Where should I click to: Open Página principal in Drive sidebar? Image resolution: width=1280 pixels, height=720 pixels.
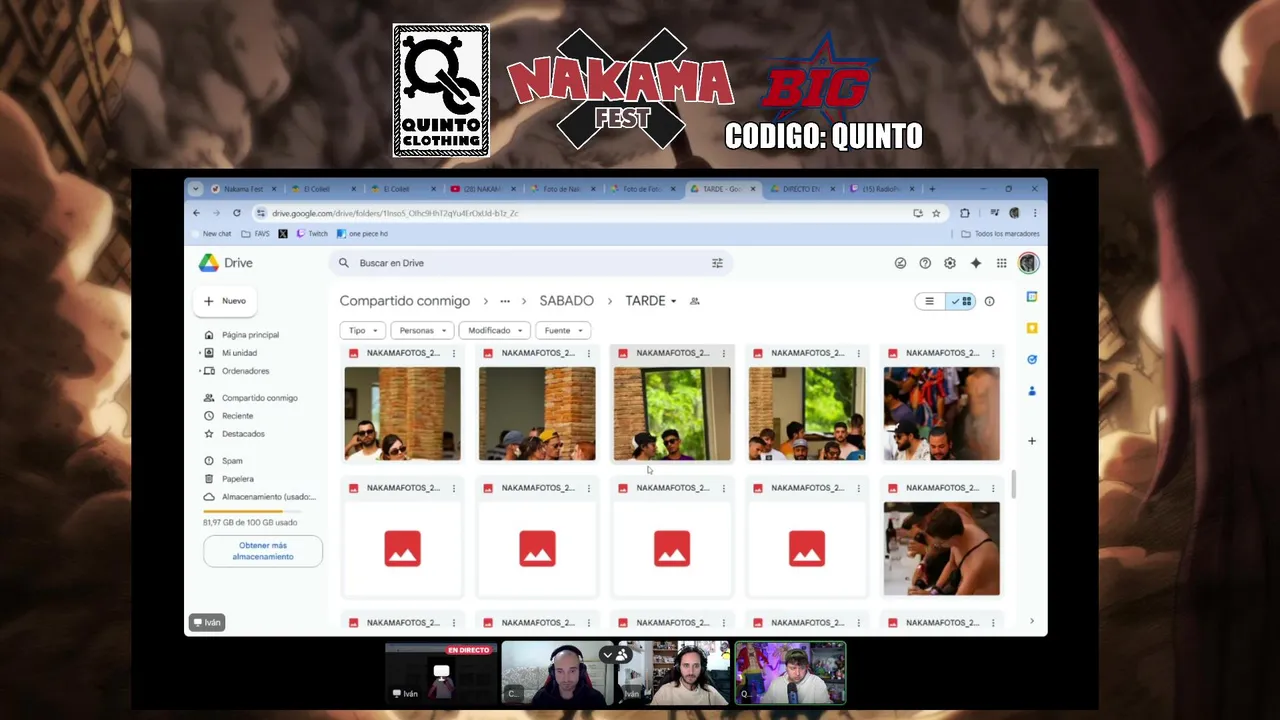[x=250, y=335]
